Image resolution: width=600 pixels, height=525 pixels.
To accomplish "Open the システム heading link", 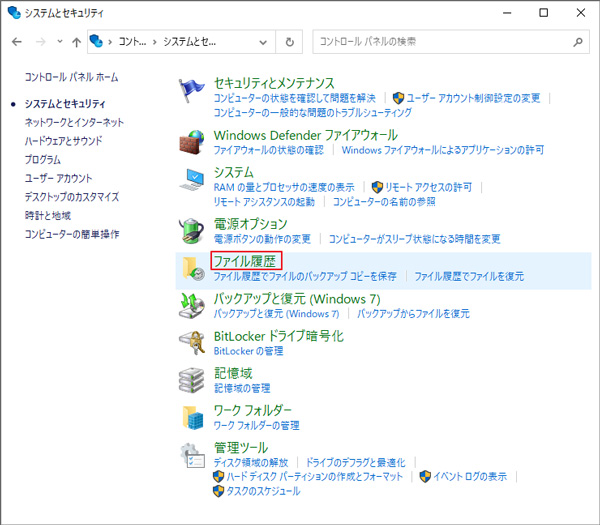I will click(x=234, y=172).
